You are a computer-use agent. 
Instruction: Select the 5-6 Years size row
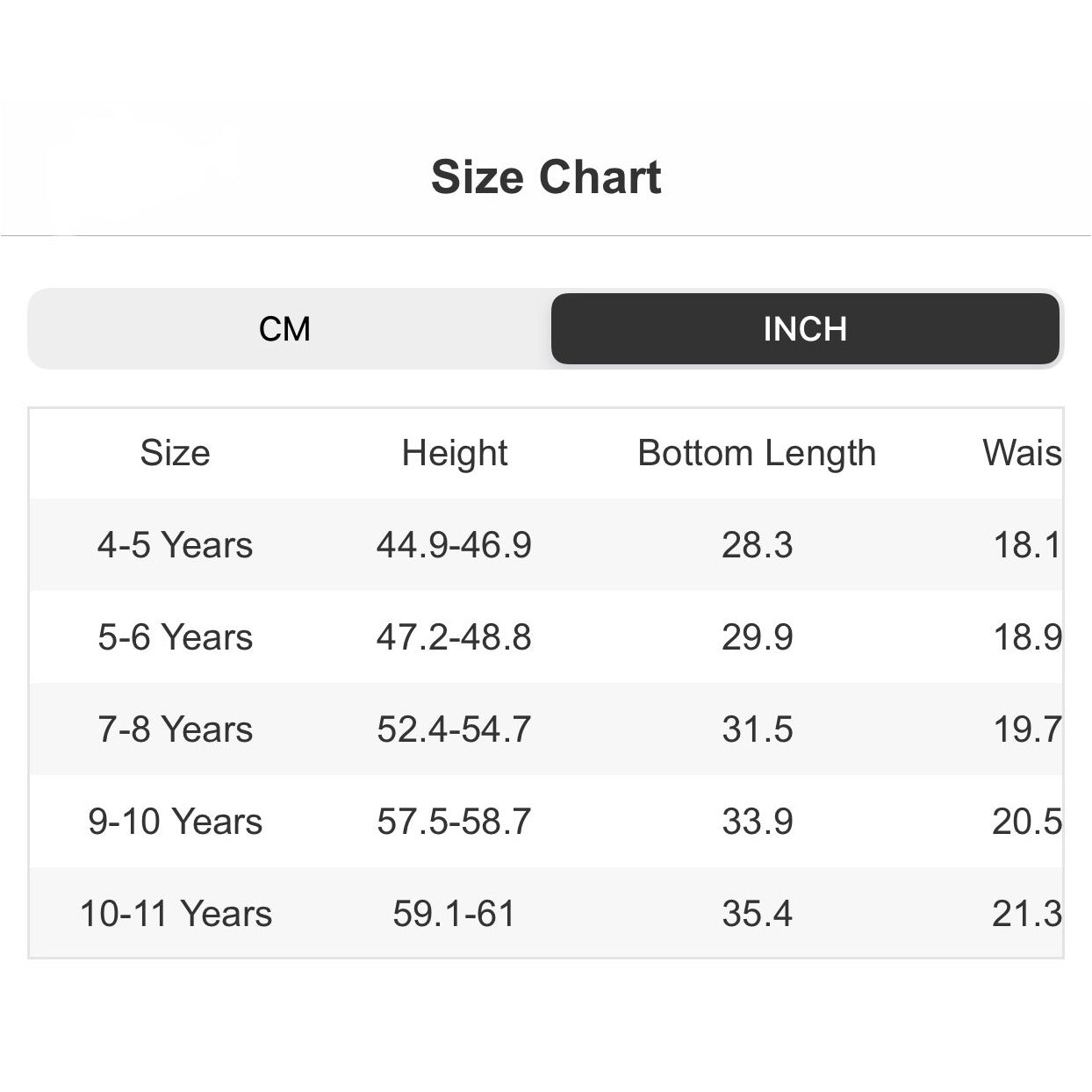tap(175, 637)
